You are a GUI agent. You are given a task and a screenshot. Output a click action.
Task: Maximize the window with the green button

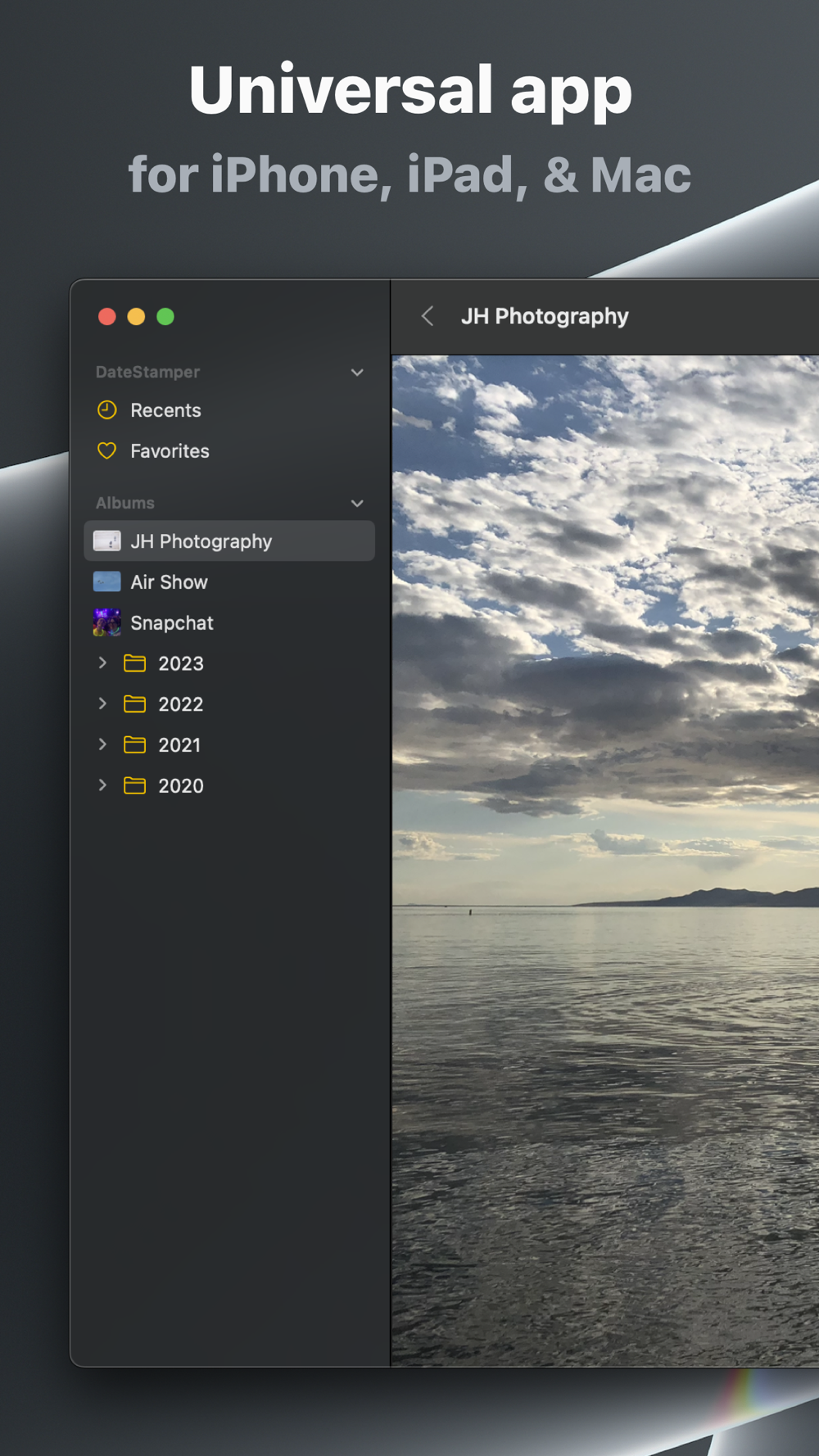165,316
